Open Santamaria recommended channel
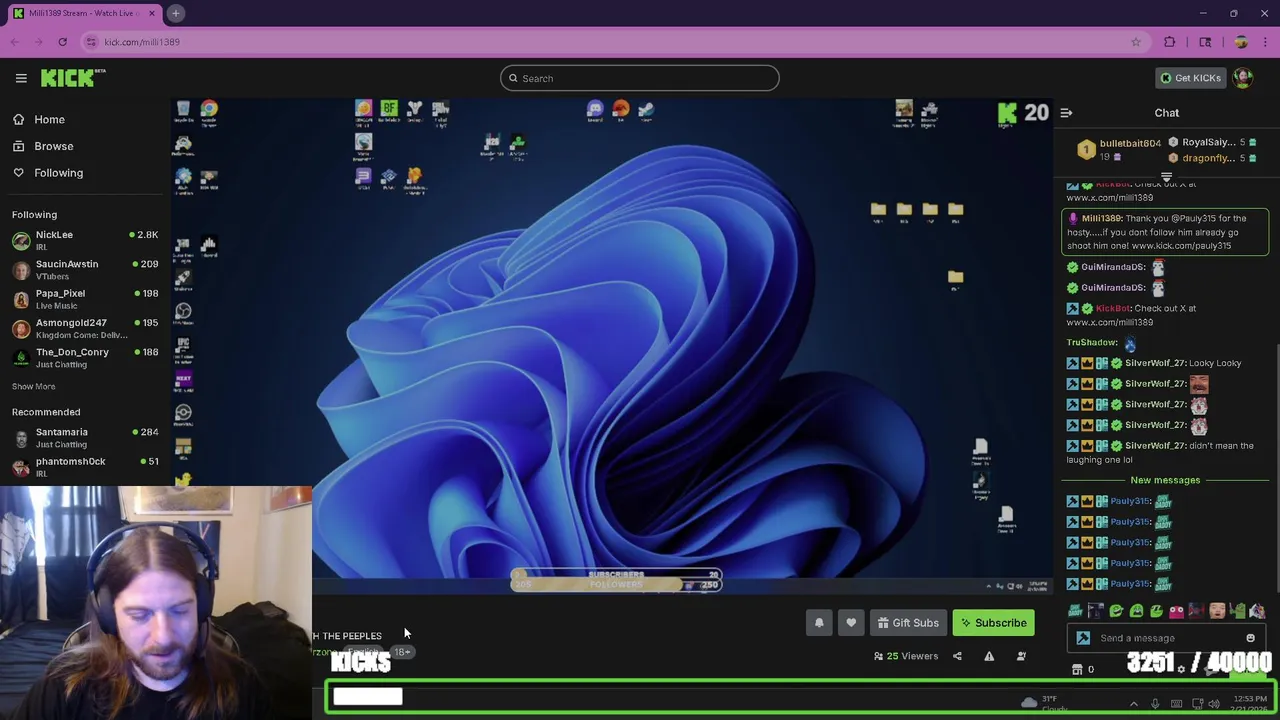Image resolution: width=1280 pixels, height=720 pixels. 84,438
